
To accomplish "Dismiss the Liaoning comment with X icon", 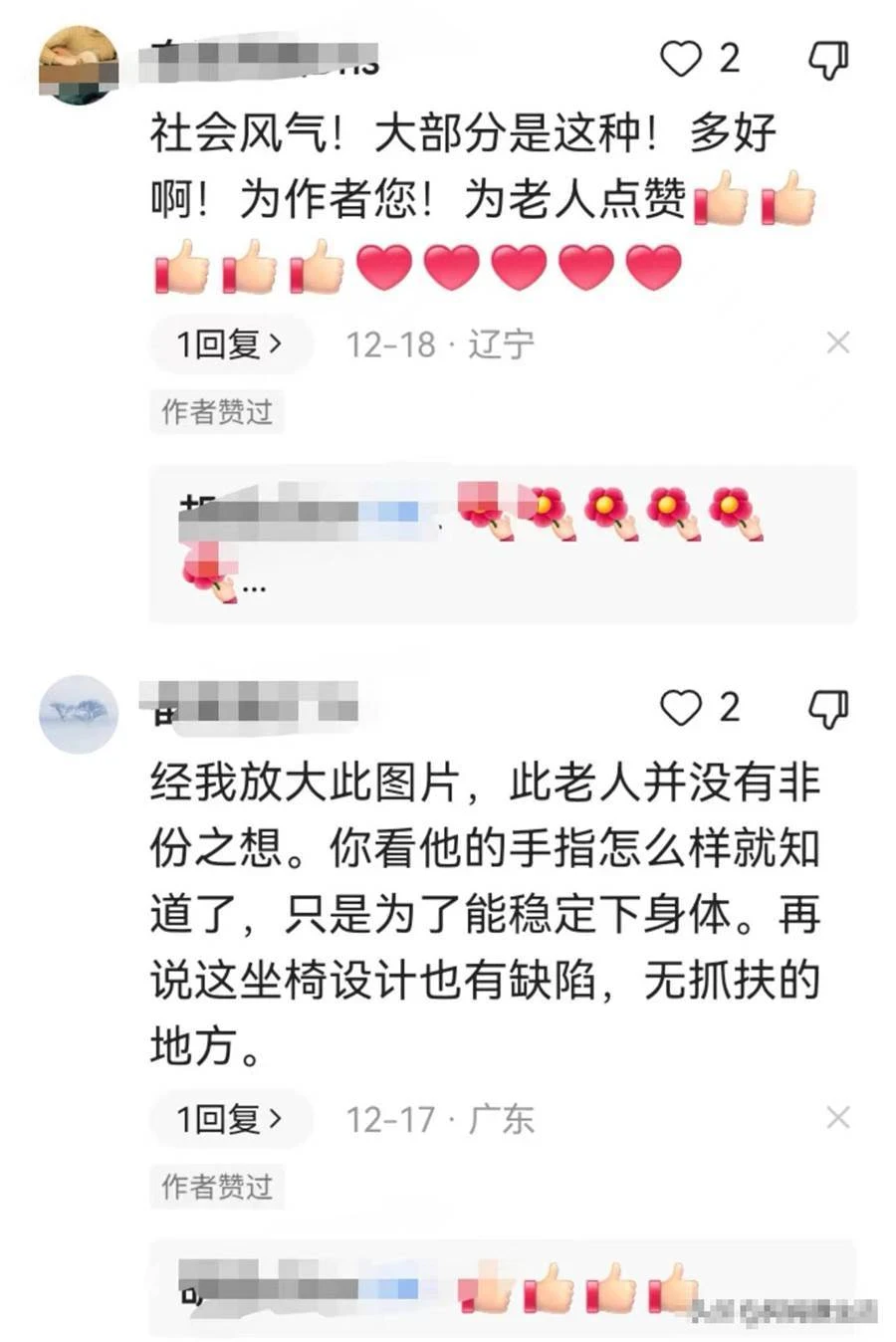I will click(838, 343).
